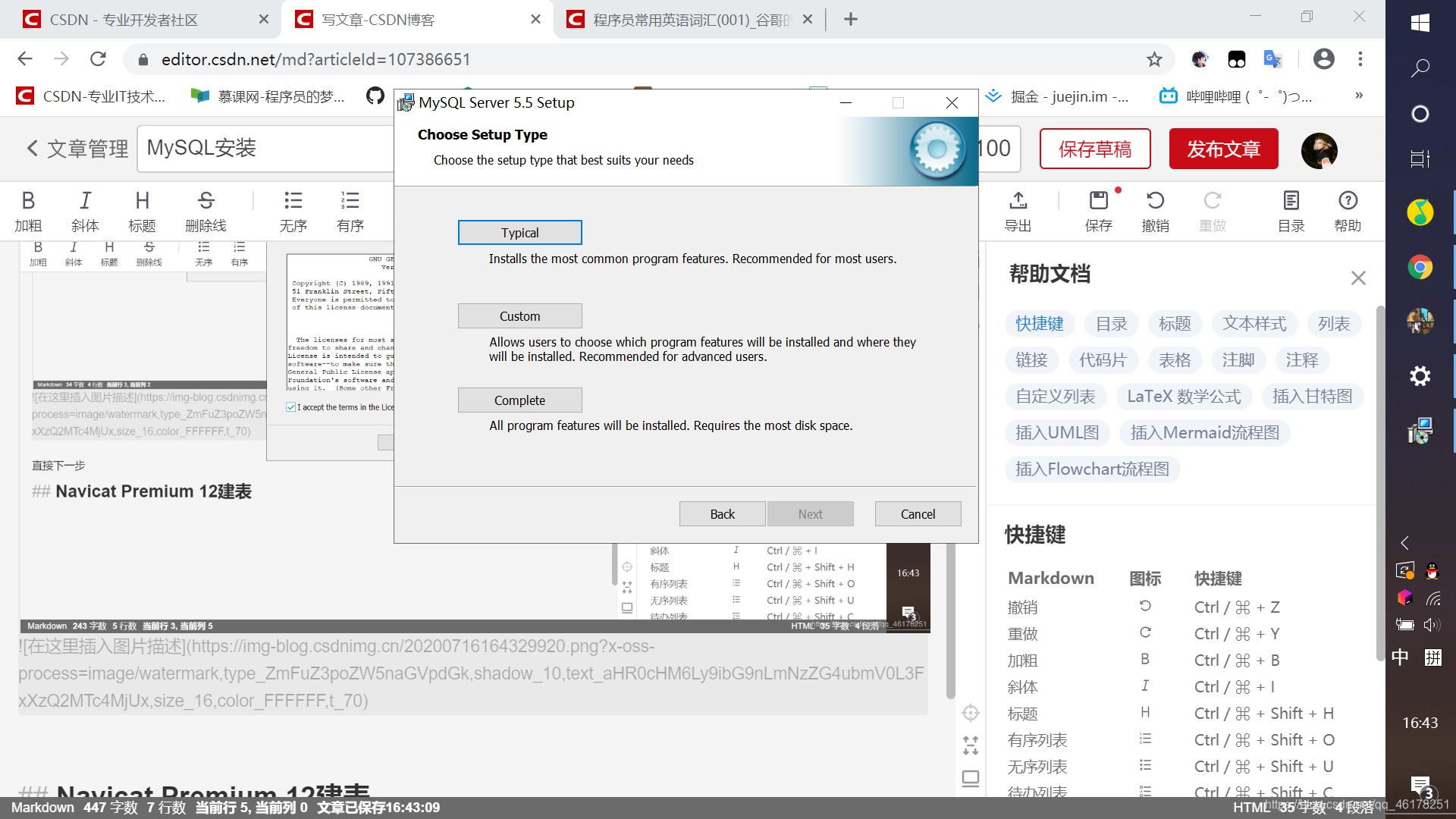This screenshot has height=819, width=1456.
Task: Go back to 文章管理 via chevron
Action: 32,149
